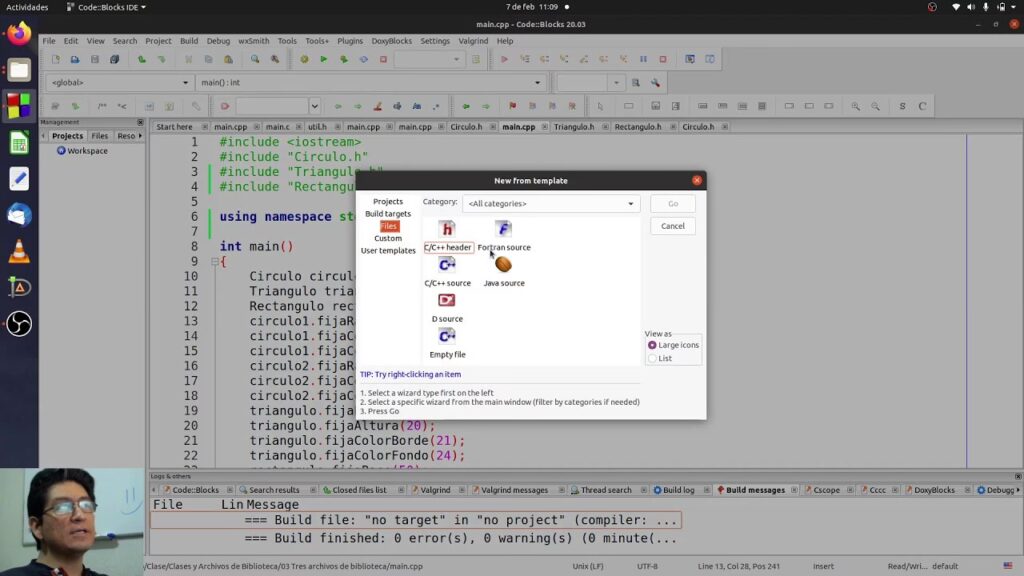The height and width of the screenshot is (576, 1024).
Task: Select Projects wizard type in the list
Action: pos(388,202)
